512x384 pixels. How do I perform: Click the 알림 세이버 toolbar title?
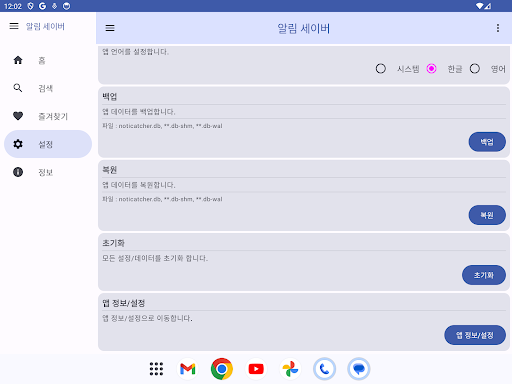(304, 28)
